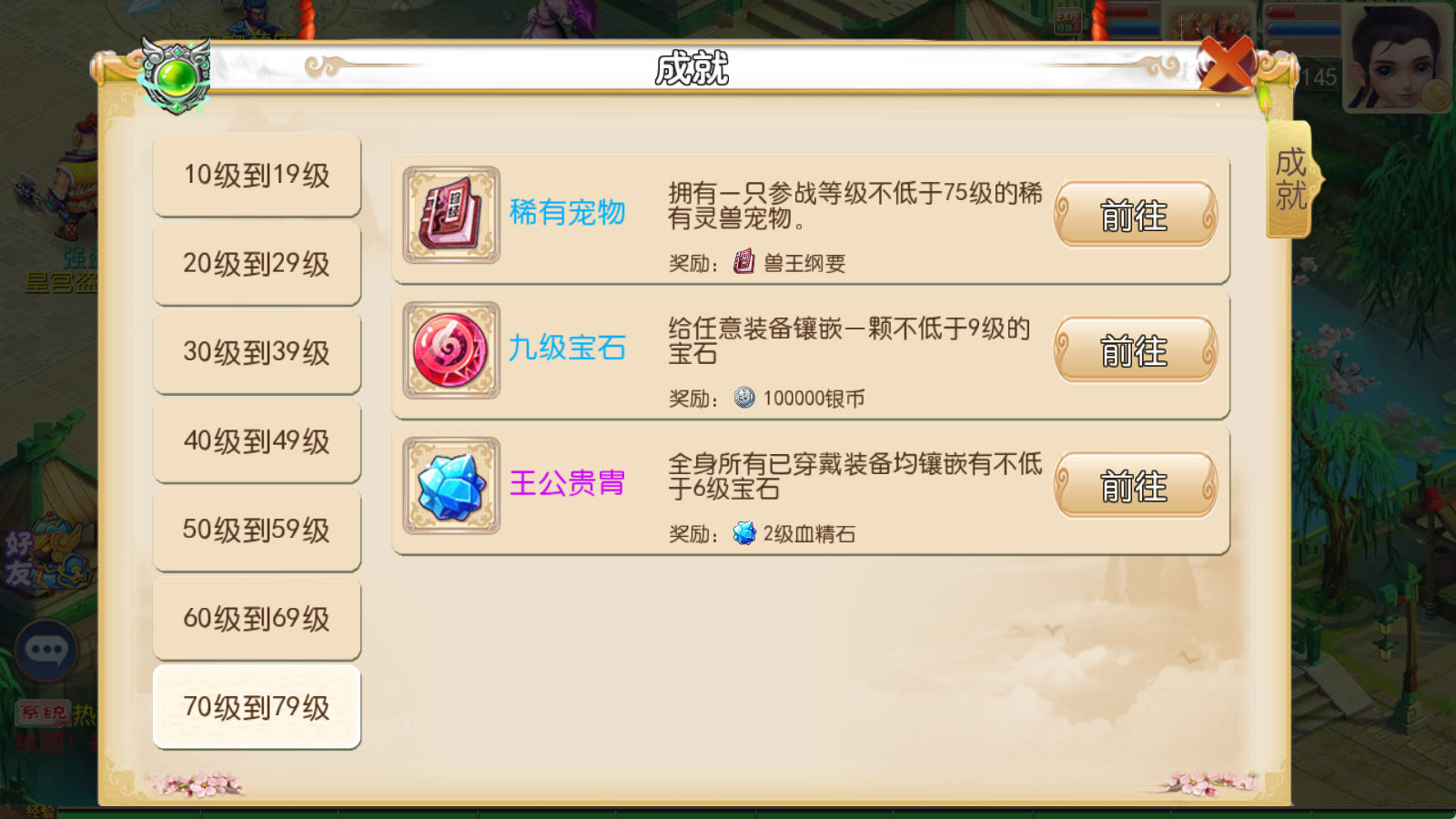
Task: Switch to the 30级到39级 tab
Action: [257, 352]
